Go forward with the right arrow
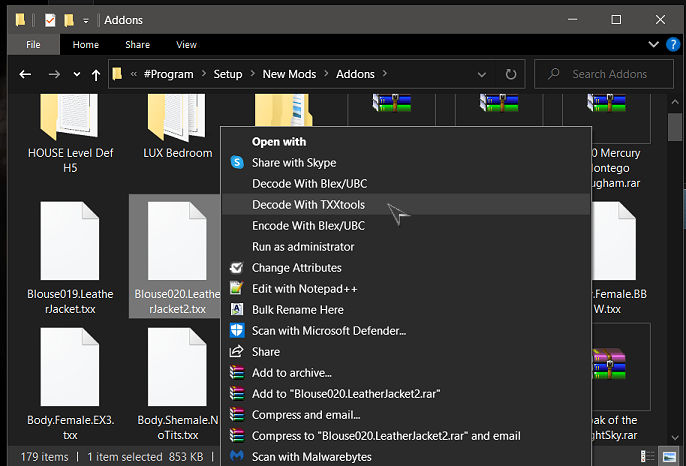Viewport: 686px width, 466px height. 54,74
